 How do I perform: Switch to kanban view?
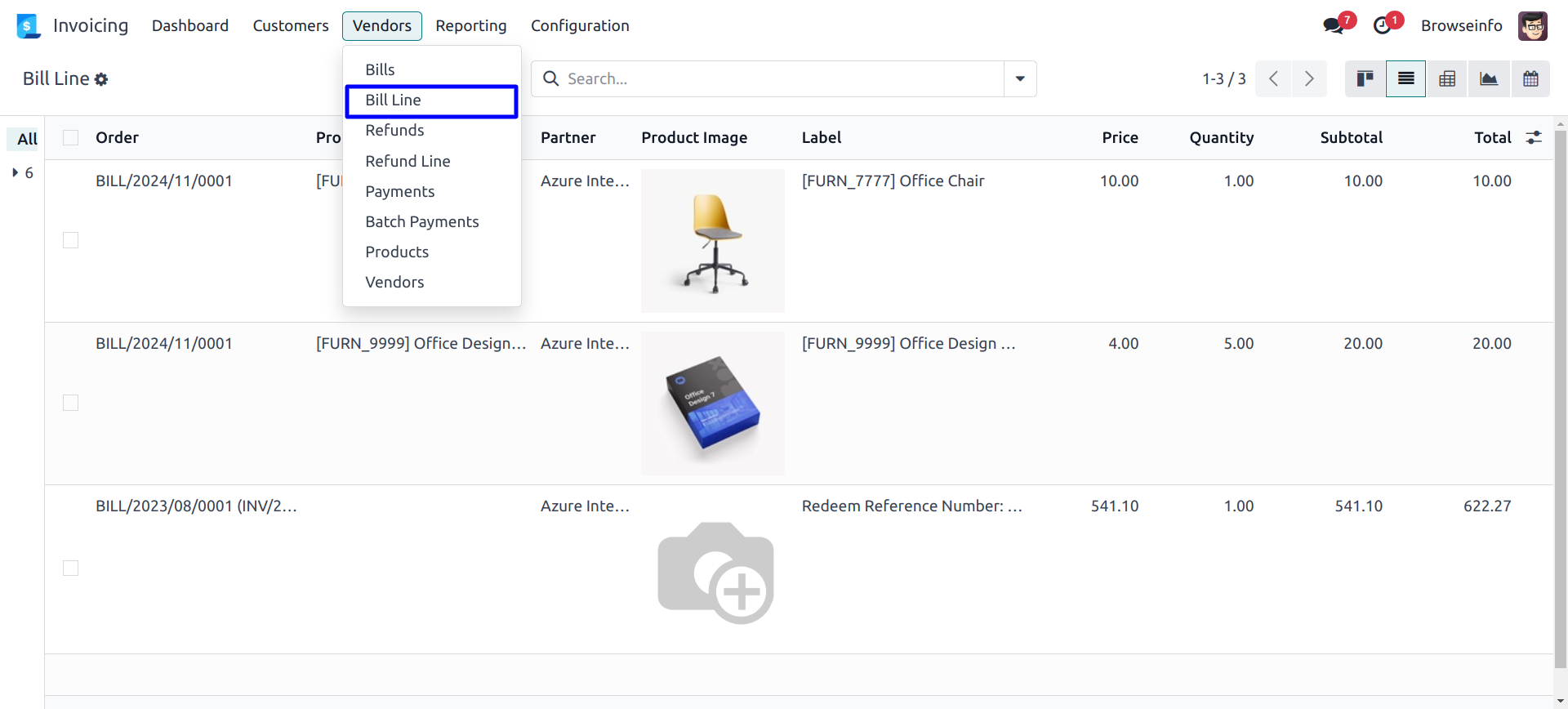1365,78
